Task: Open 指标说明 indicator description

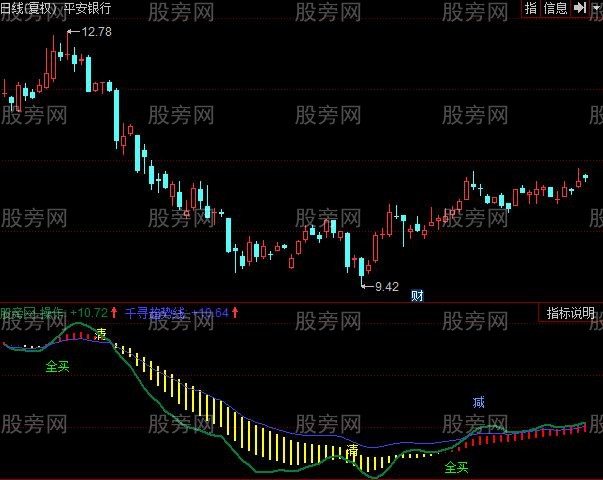Action: point(570,313)
